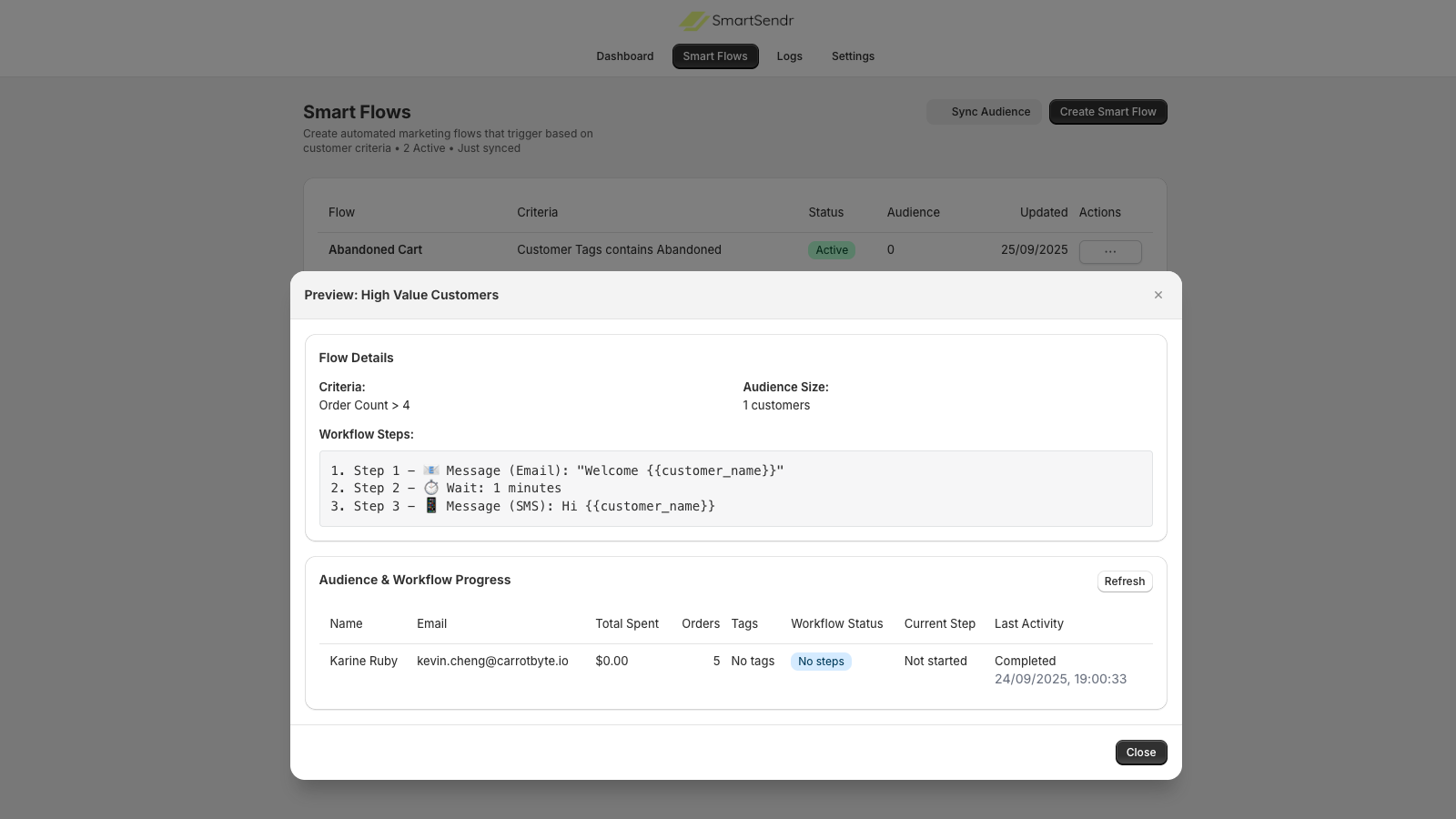Click the Current Step column header
The width and height of the screenshot is (1456, 819).
click(940, 623)
